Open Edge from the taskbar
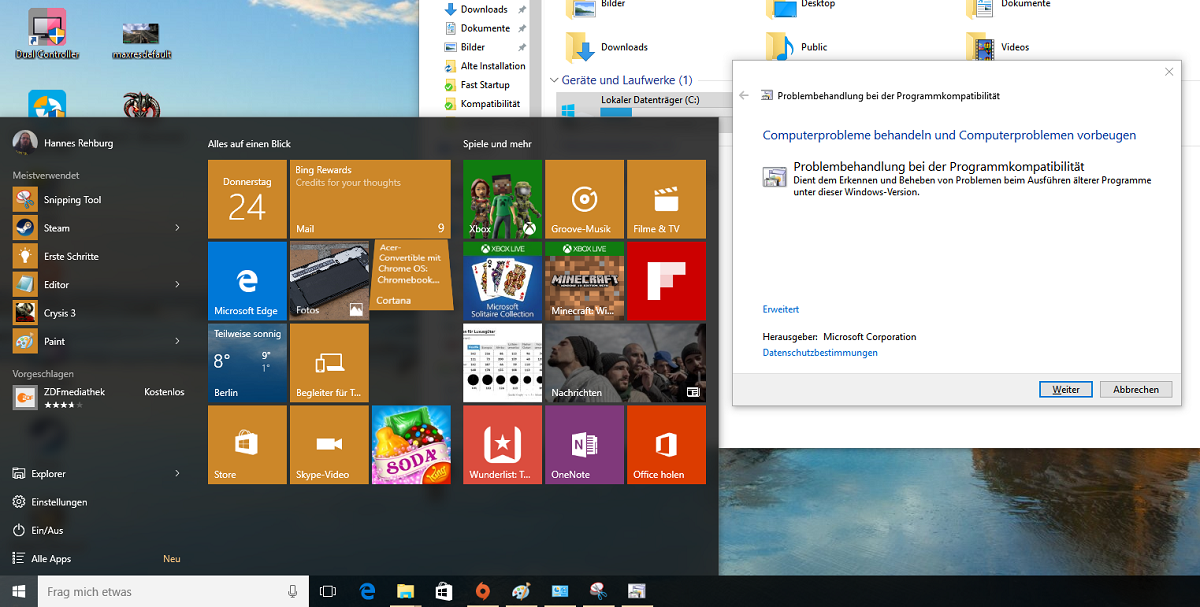 point(367,591)
